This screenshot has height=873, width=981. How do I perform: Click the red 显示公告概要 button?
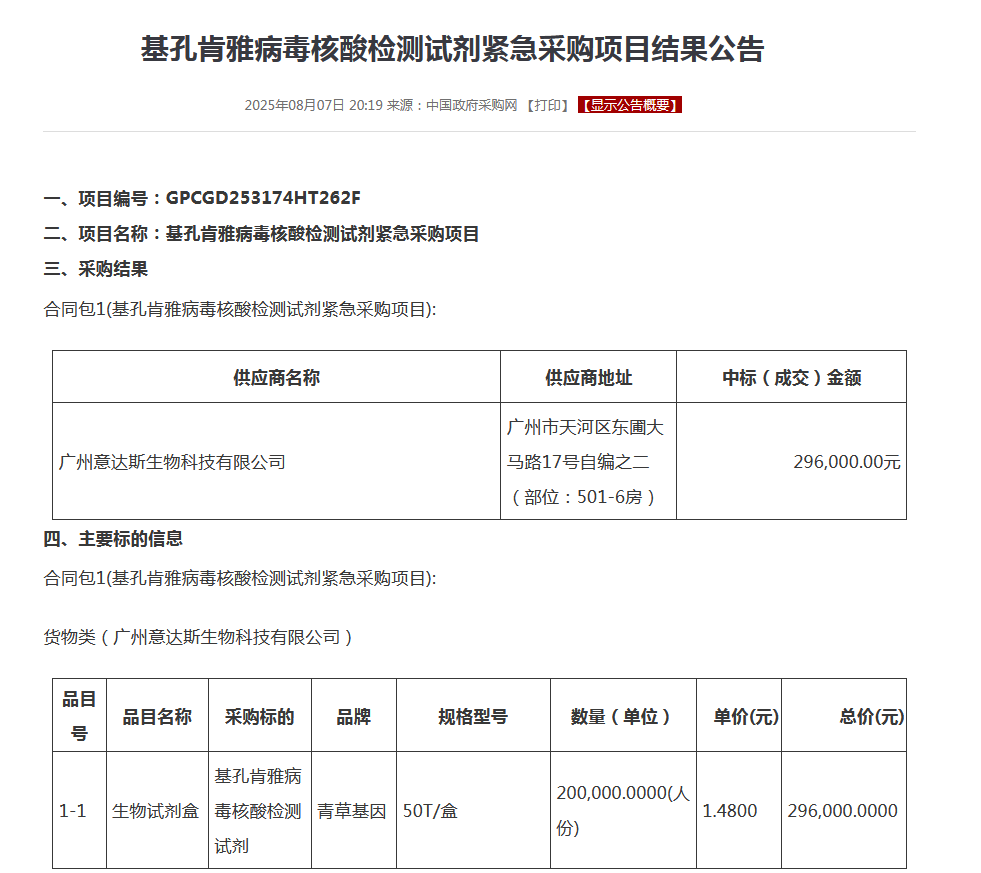tap(630, 105)
